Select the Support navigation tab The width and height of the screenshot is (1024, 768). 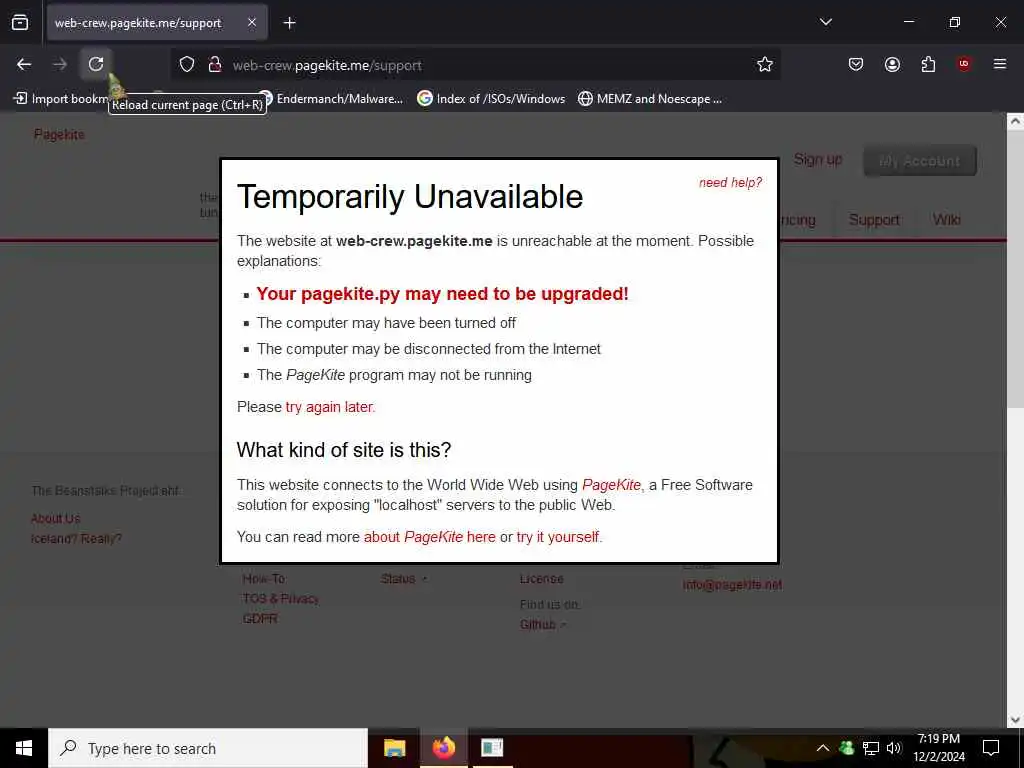874,220
